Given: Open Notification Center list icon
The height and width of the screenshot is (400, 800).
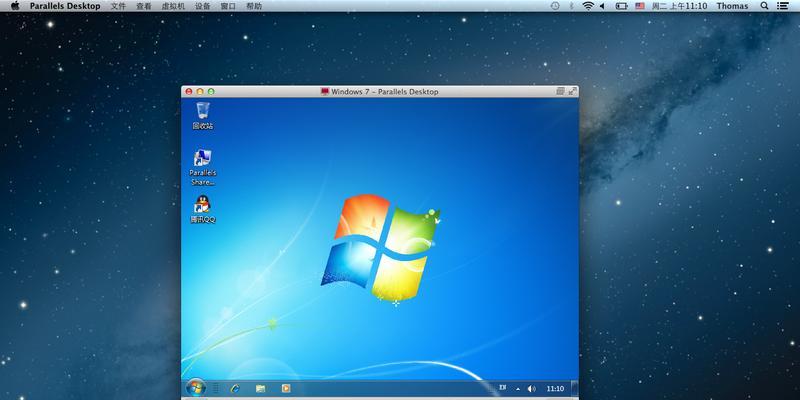Looking at the screenshot, I should tap(782, 6).
